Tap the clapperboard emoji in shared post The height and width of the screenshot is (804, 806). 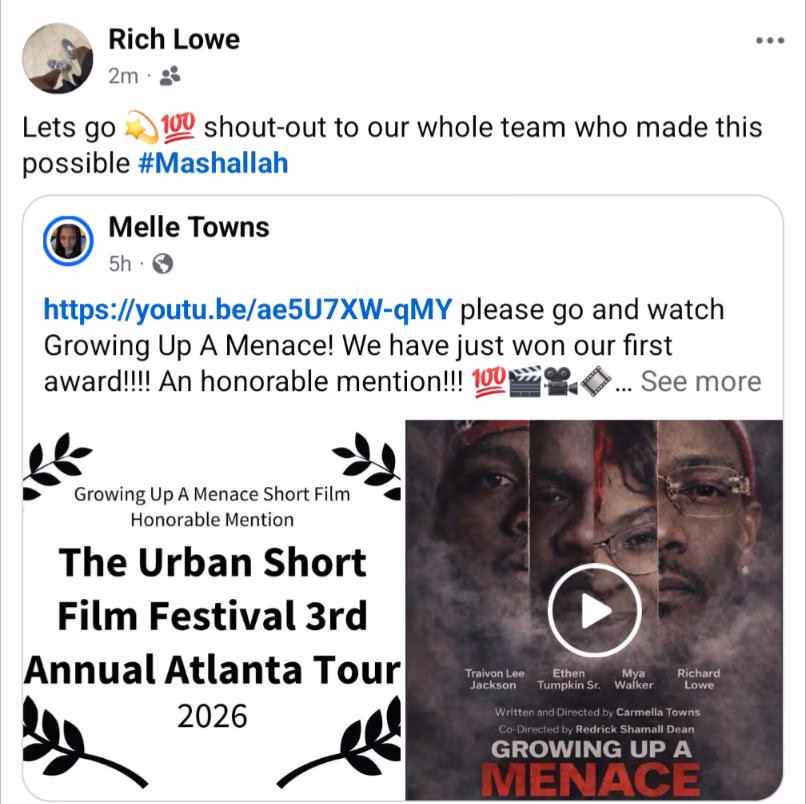point(524,381)
